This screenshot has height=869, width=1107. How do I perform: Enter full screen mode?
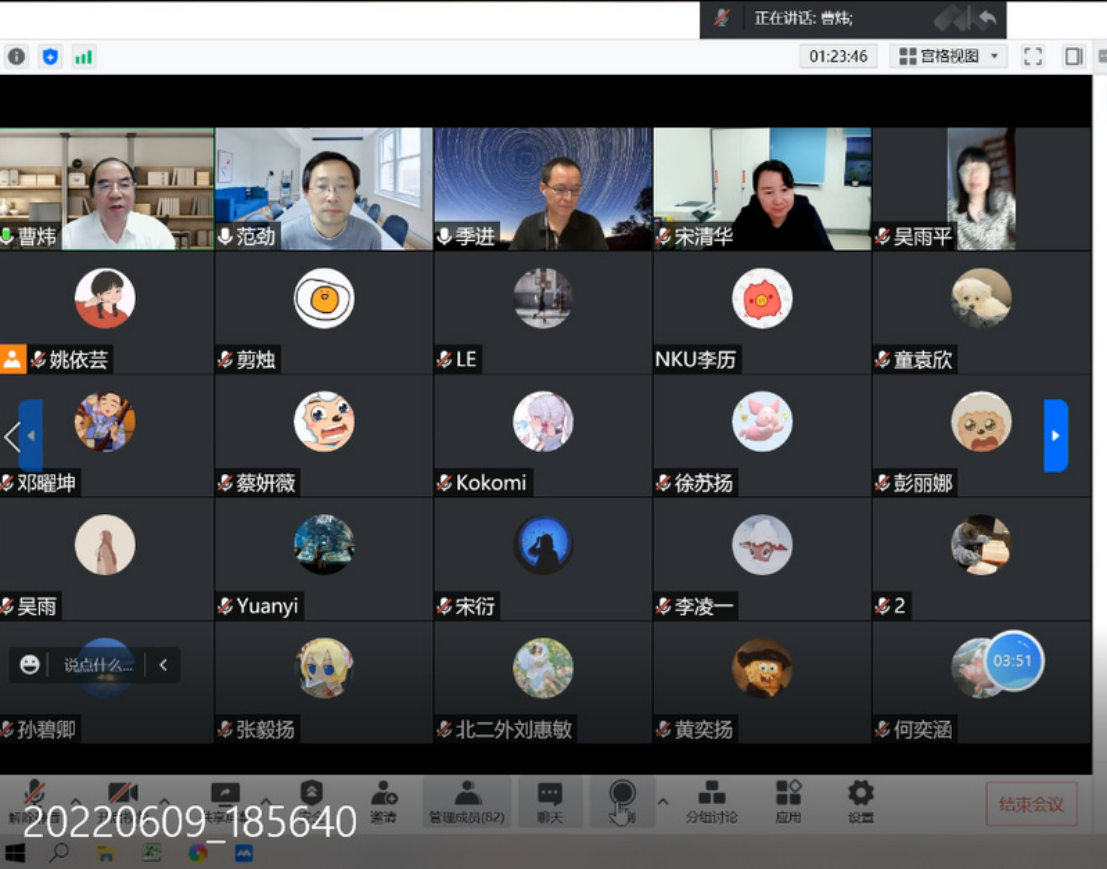pyautogui.click(x=1033, y=57)
